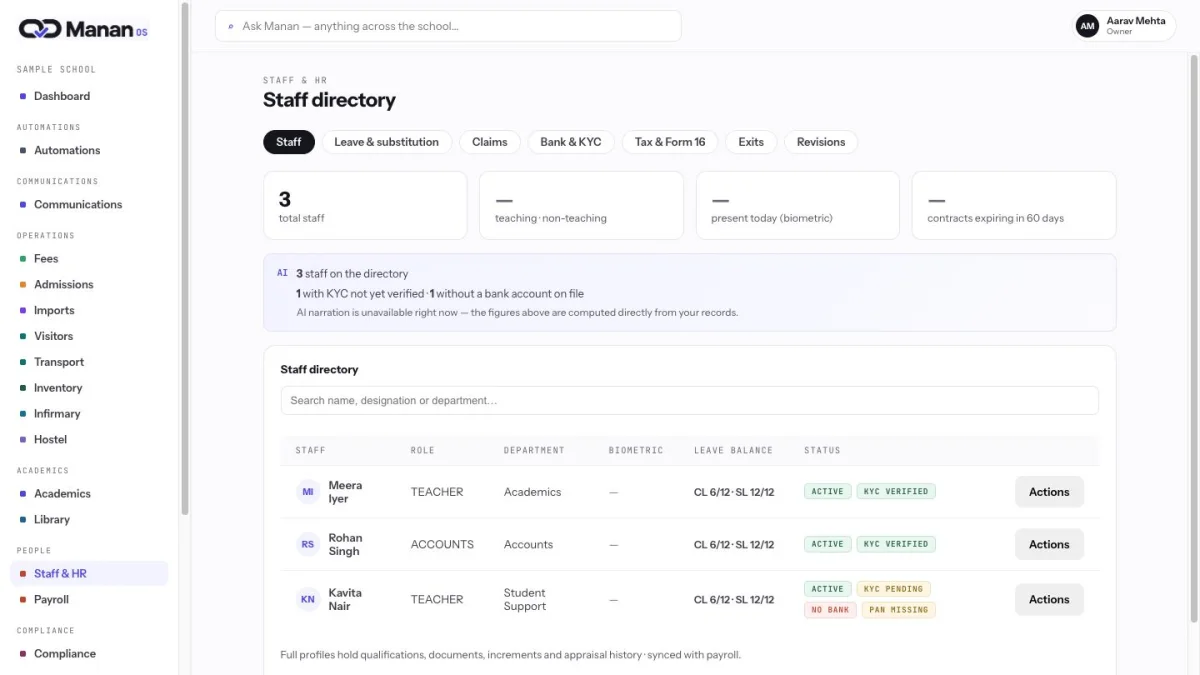Open Actions for Kavita Nair
The height and width of the screenshot is (675, 1200).
(x=1049, y=600)
